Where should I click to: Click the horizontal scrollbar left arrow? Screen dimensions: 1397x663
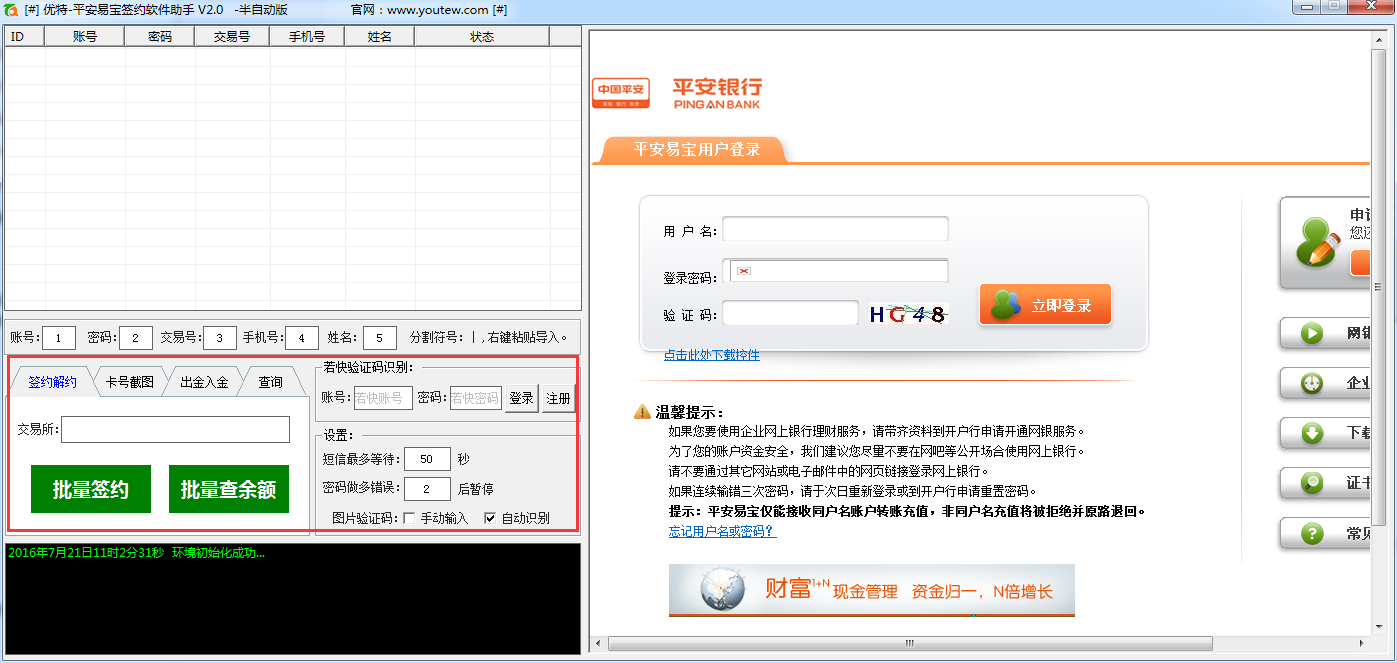pos(598,642)
